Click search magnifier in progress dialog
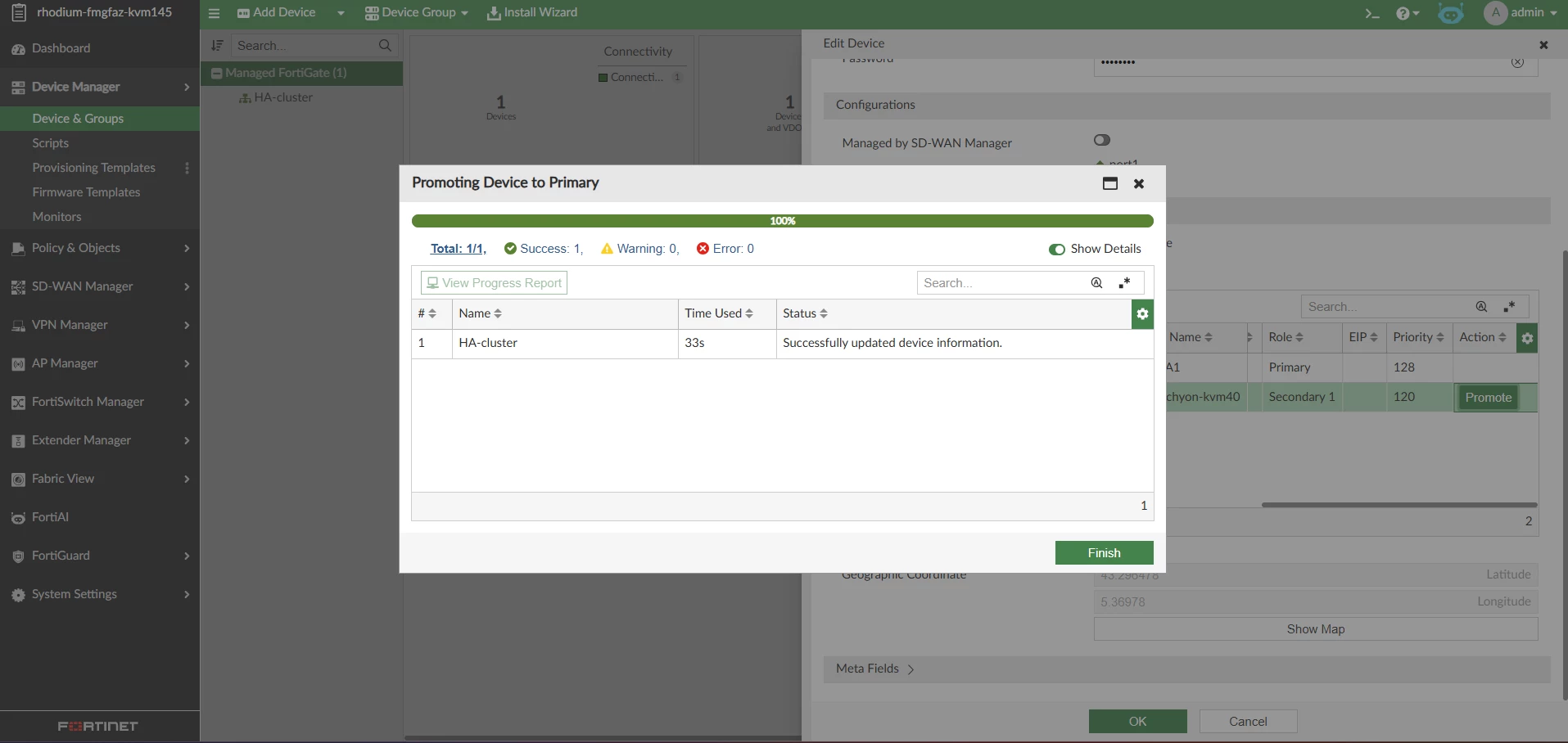The width and height of the screenshot is (1568, 743). pos(1096,283)
